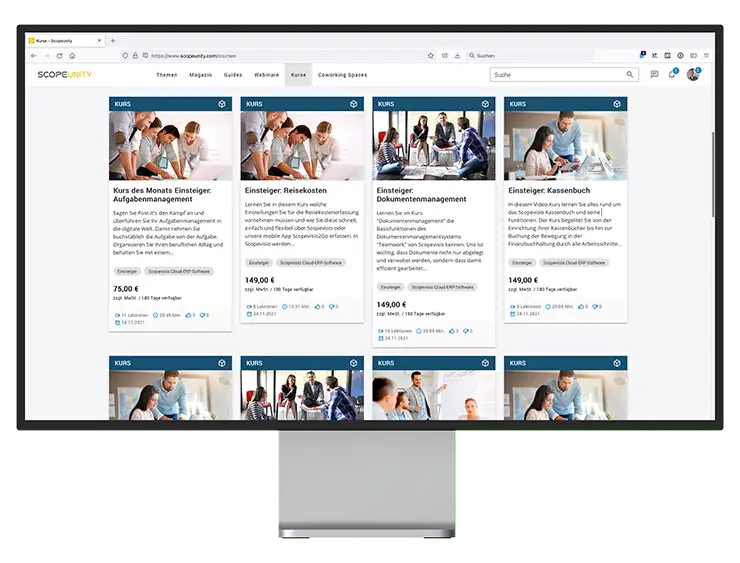
Task: Open Kassenbuch course thumbnail image
Action: pos(565,146)
